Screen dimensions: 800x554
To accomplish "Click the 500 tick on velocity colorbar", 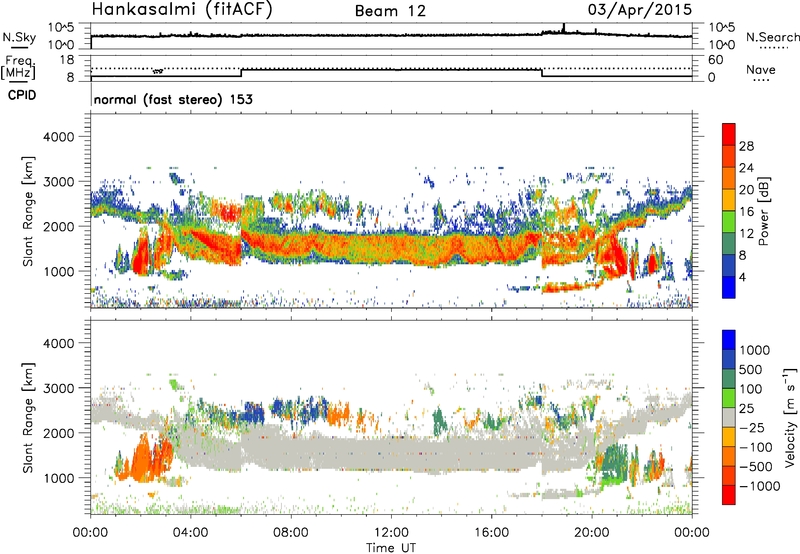I will [x=751, y=369].
